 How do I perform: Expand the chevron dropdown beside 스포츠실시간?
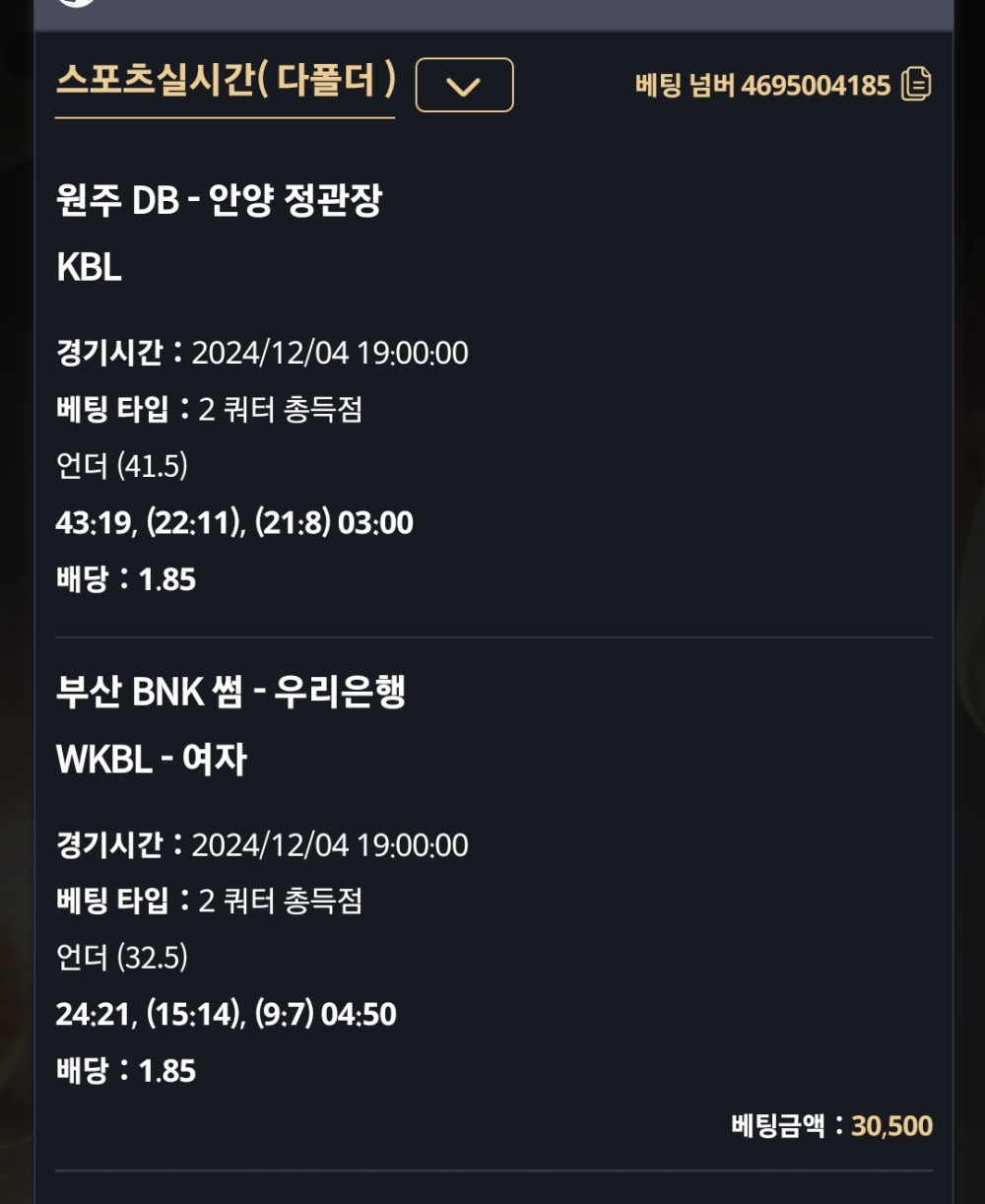(464, 86)
